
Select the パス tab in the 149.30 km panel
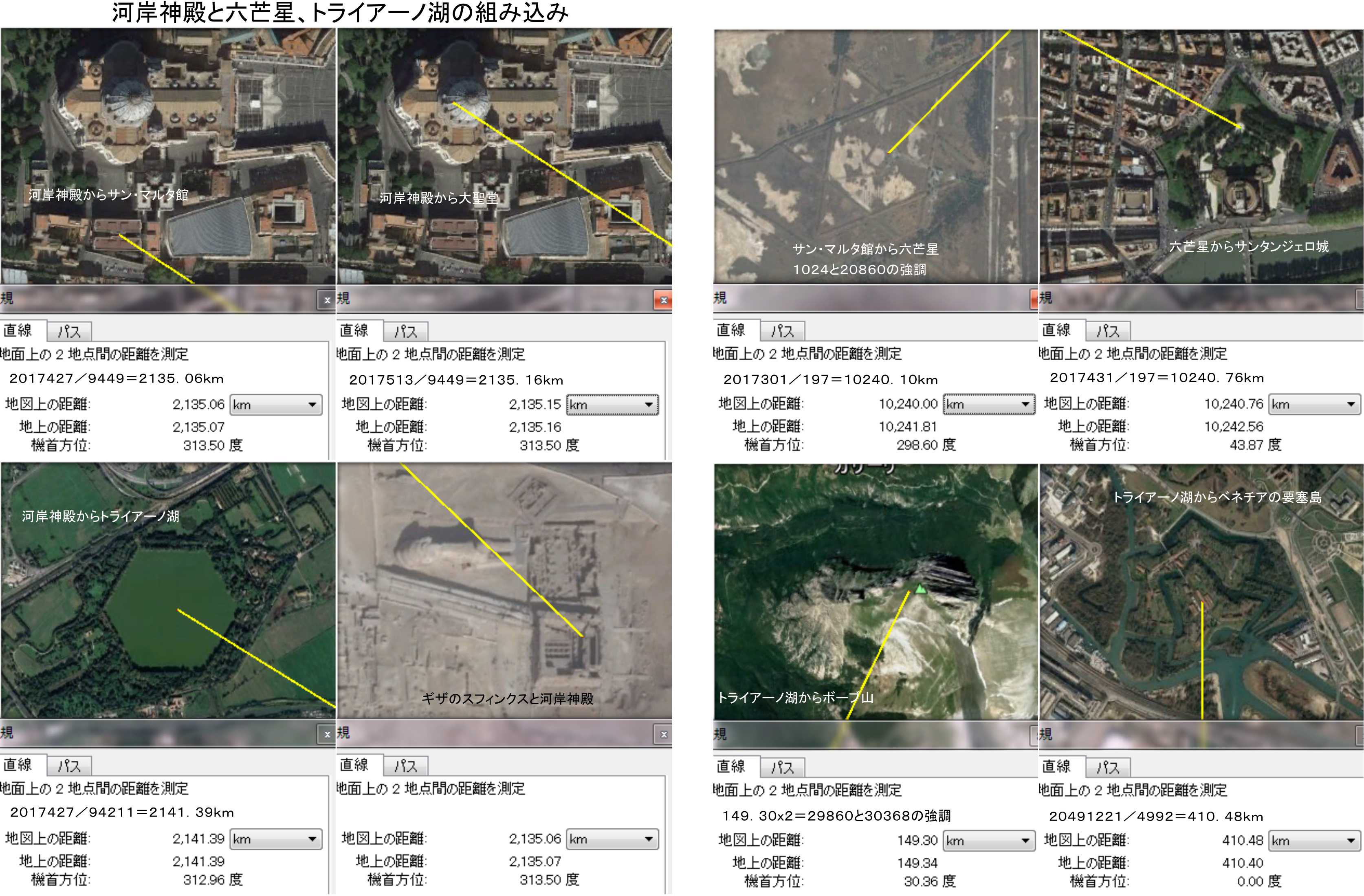point(782,767)
